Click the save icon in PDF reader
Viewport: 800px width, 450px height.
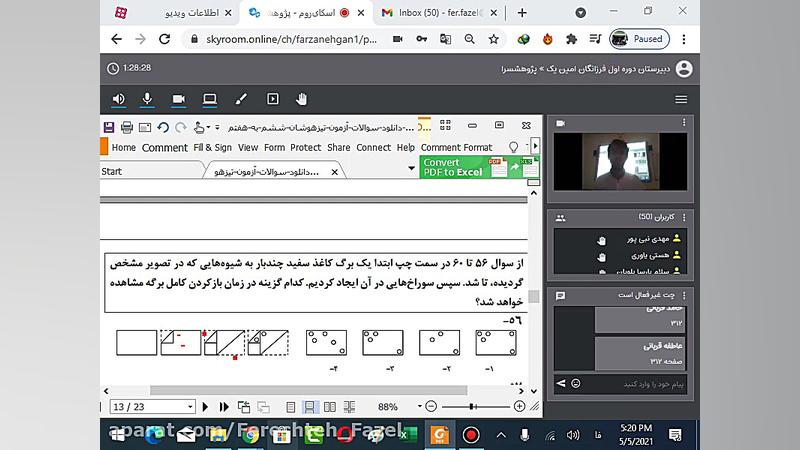109,127
